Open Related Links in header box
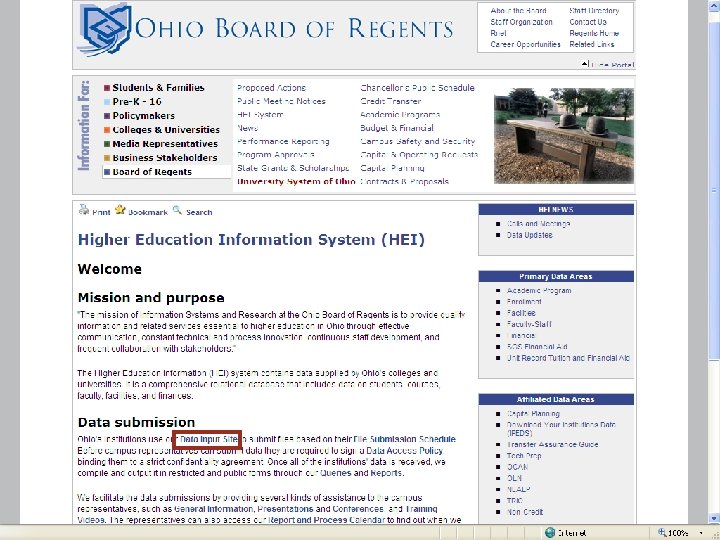 [x=592, y=45]
